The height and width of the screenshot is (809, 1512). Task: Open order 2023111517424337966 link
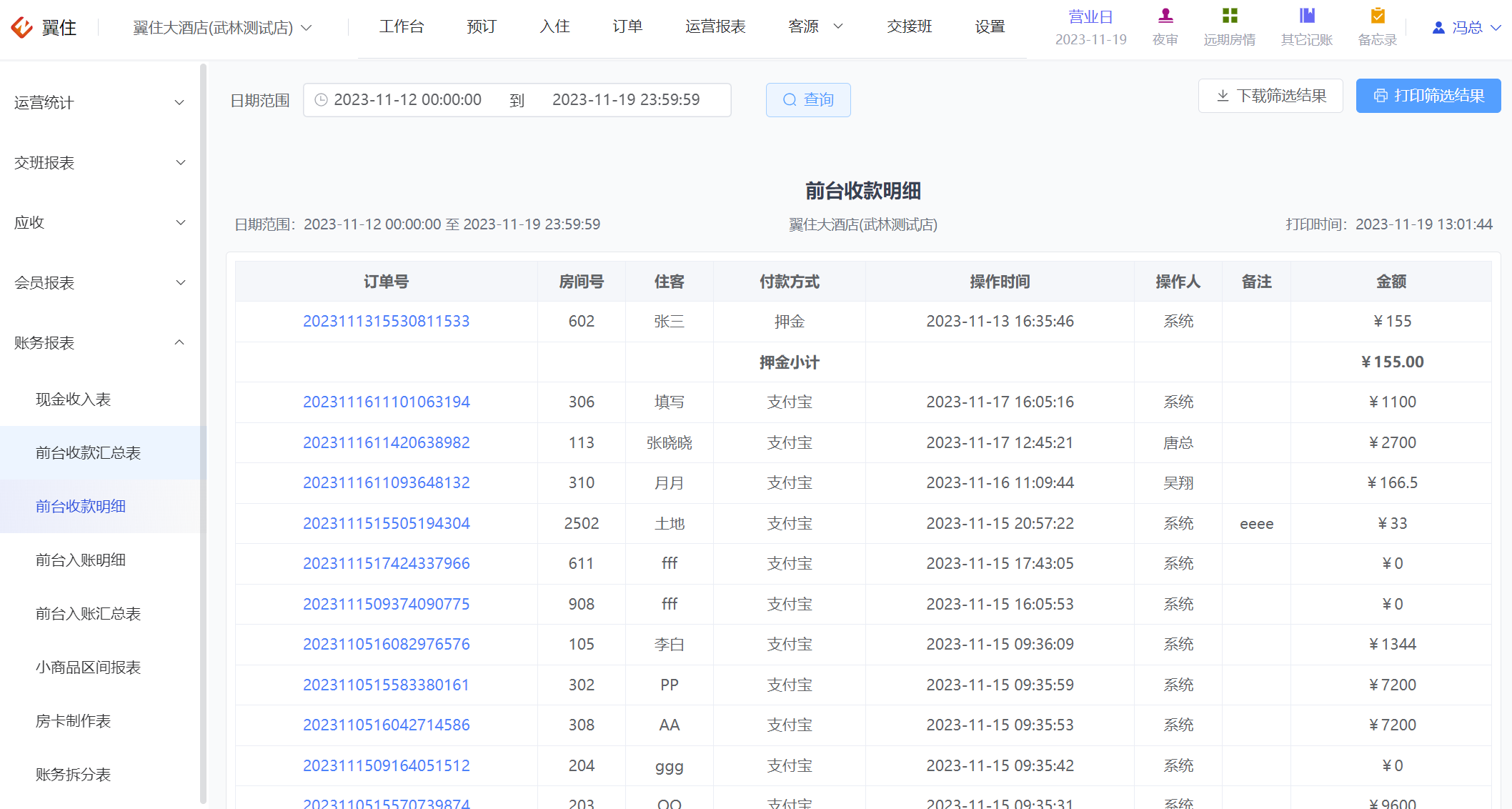[387, 563]
